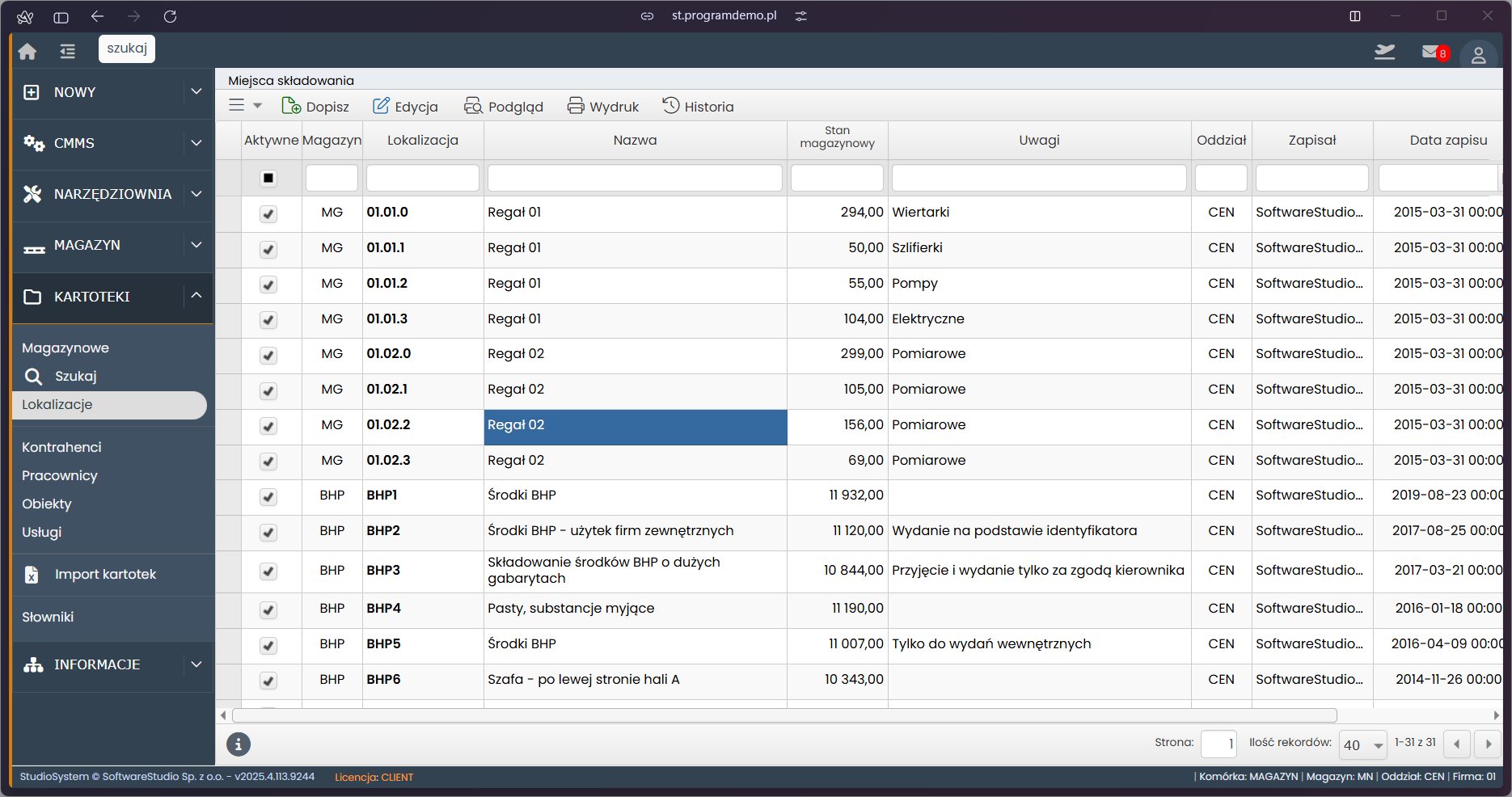Open the Ilość rekordów dropdown
Image resolution: width=1512 pixels, height=797 pixels.
click(1362, 744)
